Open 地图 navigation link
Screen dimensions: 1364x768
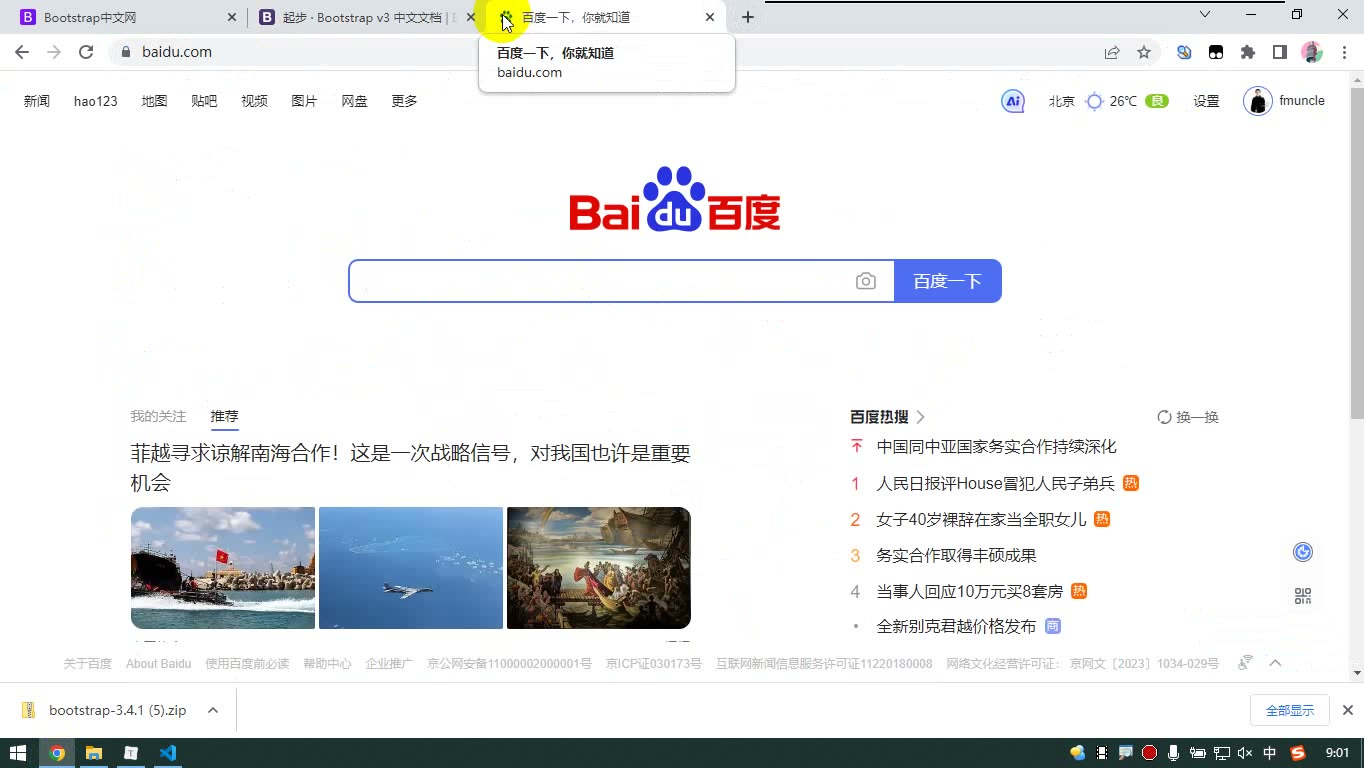154,101
